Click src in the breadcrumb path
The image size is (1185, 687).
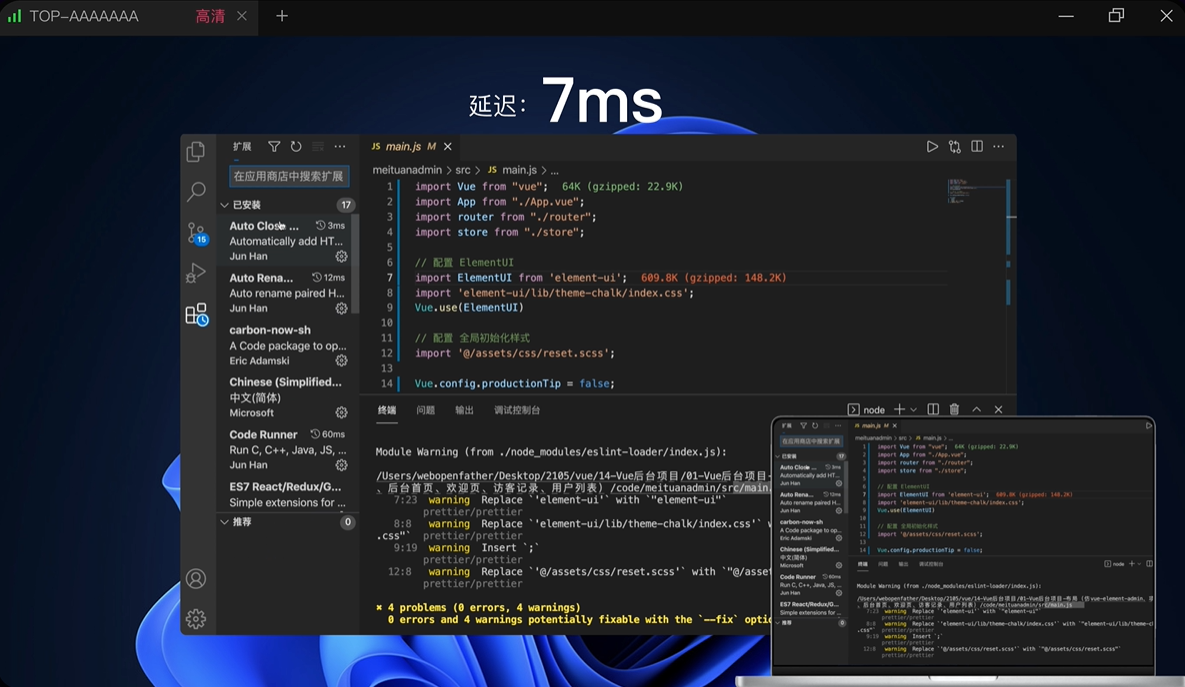click(x=463, y=170)
